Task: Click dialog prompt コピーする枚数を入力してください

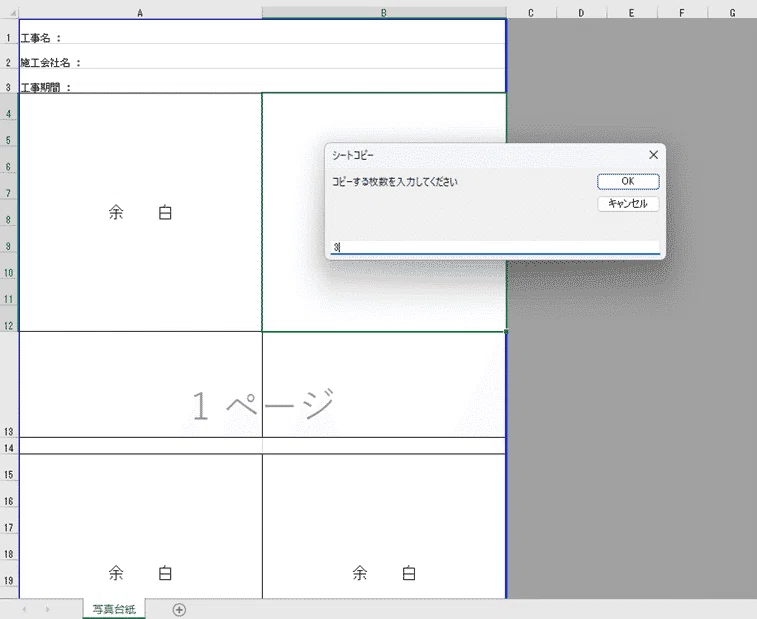Action: click(x=394, y=182)
